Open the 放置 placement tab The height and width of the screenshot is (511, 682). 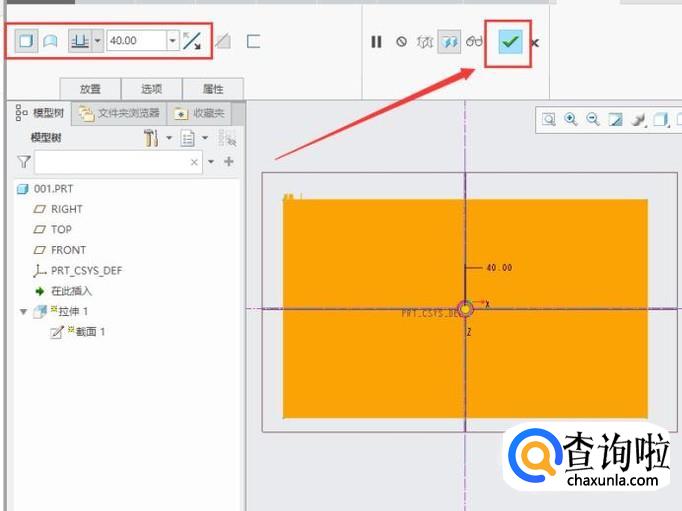tap(90, 89)
